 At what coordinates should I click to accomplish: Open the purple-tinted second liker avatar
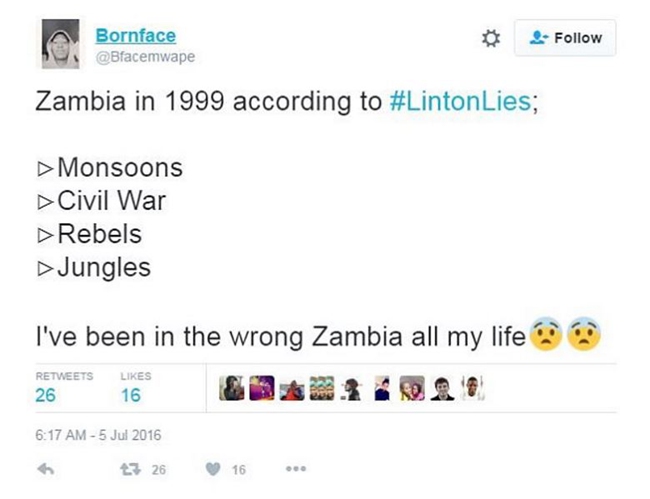point(262,388)
